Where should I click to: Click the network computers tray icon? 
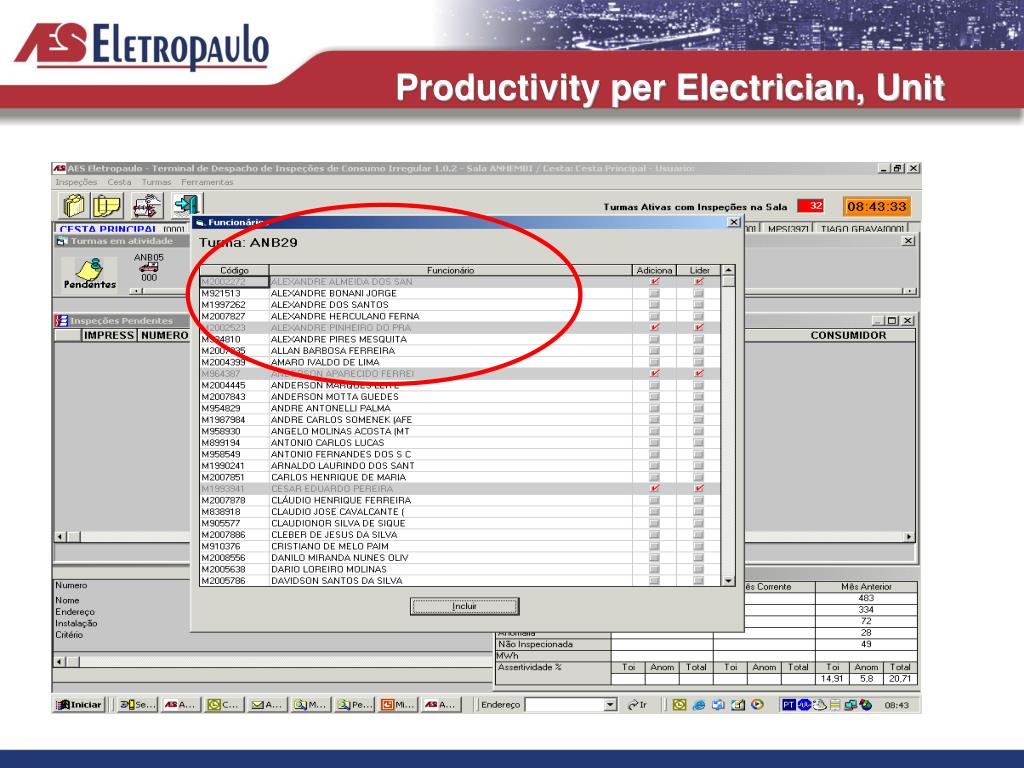851,705
